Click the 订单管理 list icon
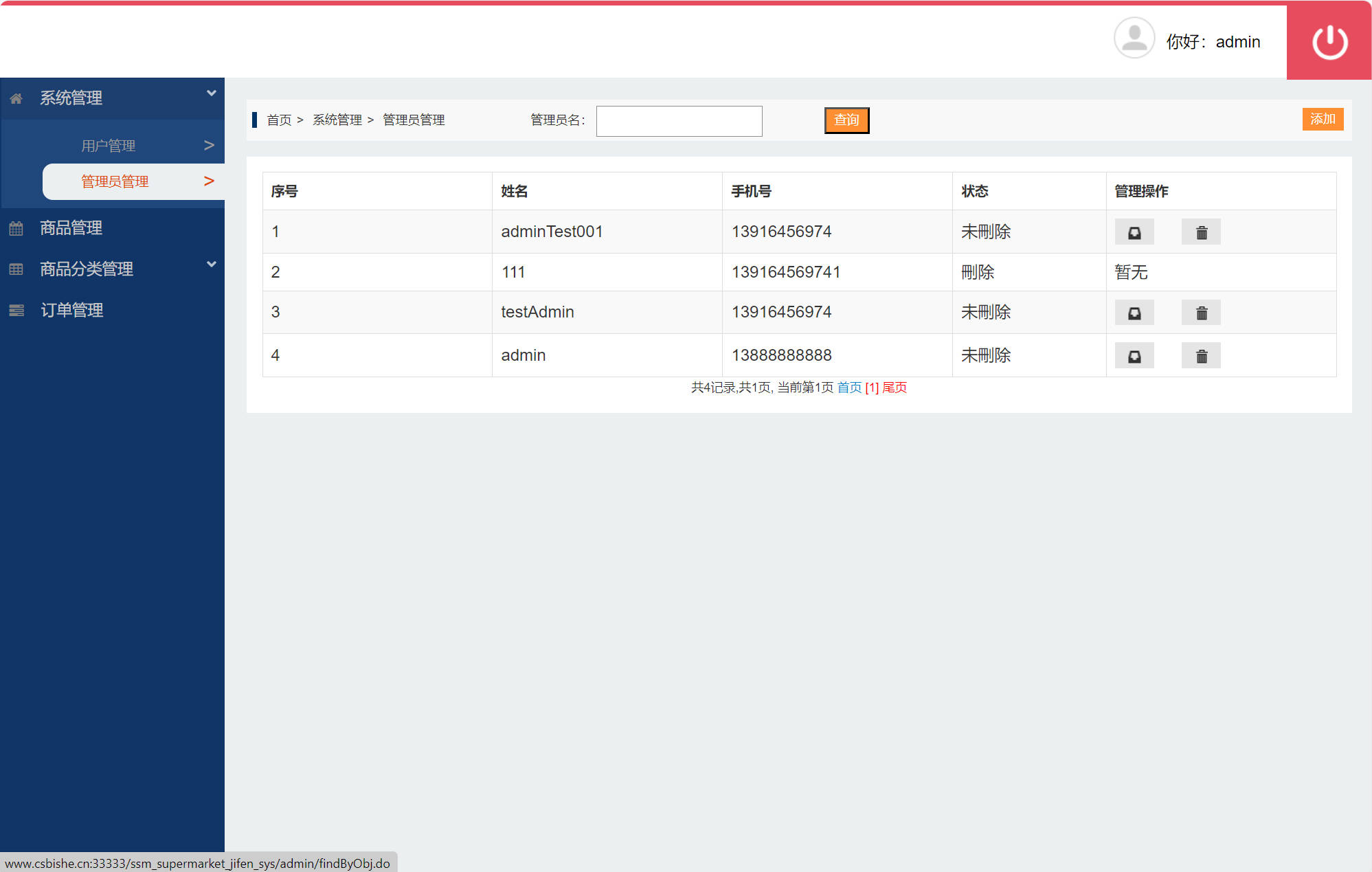The image size is (1372, 872). pyautogui.click(x=16, y=310)
